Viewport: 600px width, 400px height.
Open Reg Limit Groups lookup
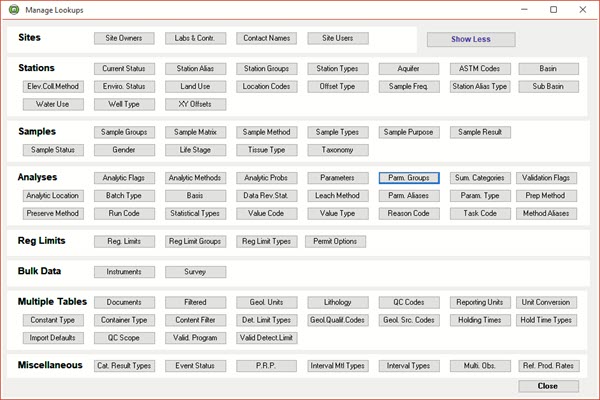[x=196, y=242]
